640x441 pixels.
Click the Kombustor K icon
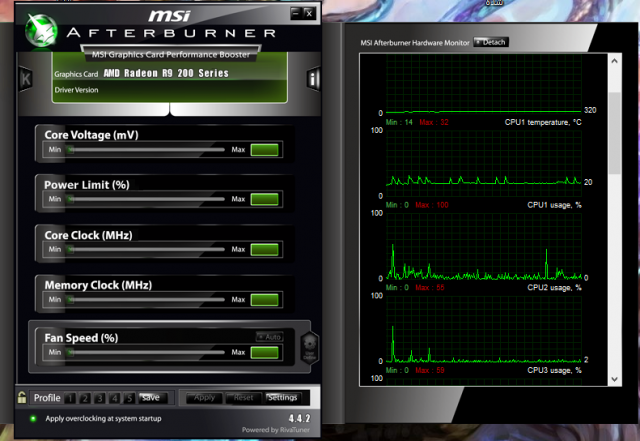click(25, 78)
